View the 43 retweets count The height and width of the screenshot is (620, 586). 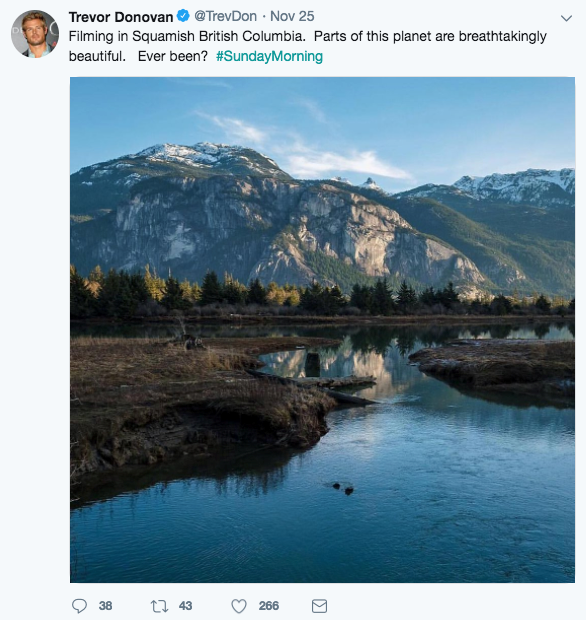185,606
